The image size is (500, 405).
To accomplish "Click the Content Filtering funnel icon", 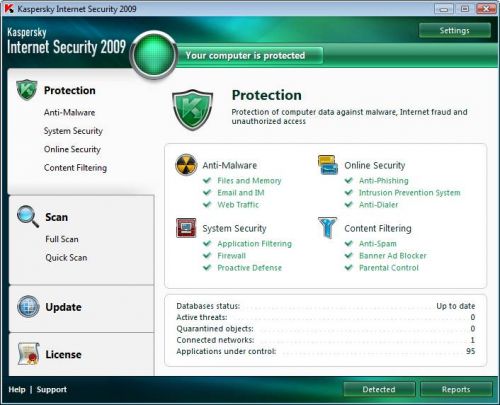I will [x=328, y=228].
